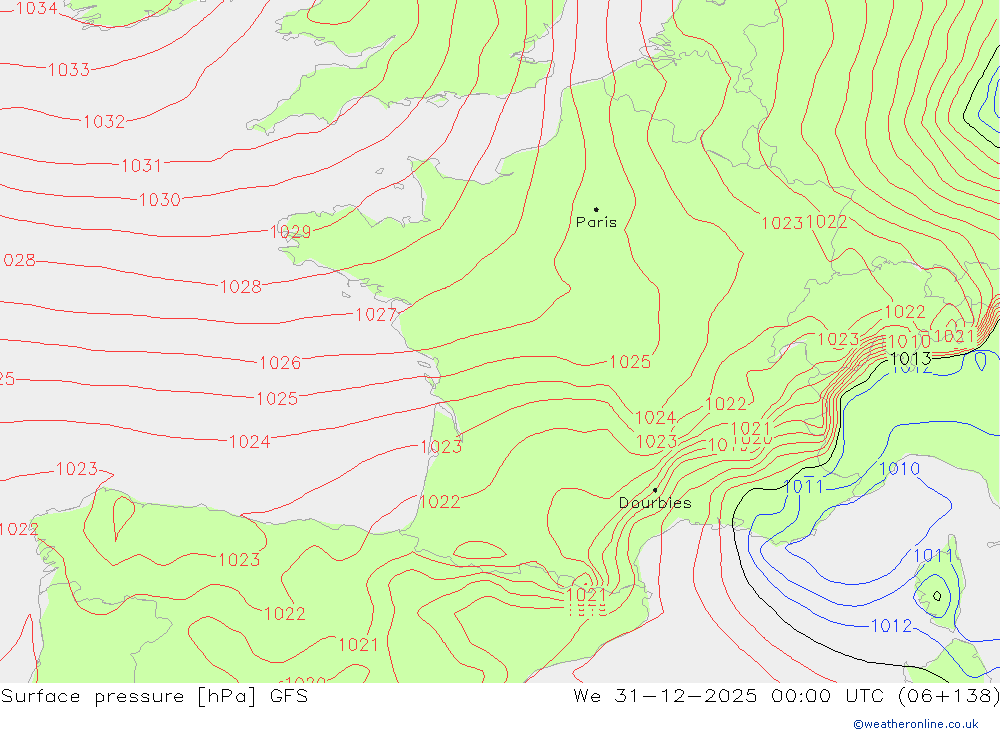The image size is (1000, 733).
Task: Select the Paris location dot marker
Action: click(x=596, y=209)
